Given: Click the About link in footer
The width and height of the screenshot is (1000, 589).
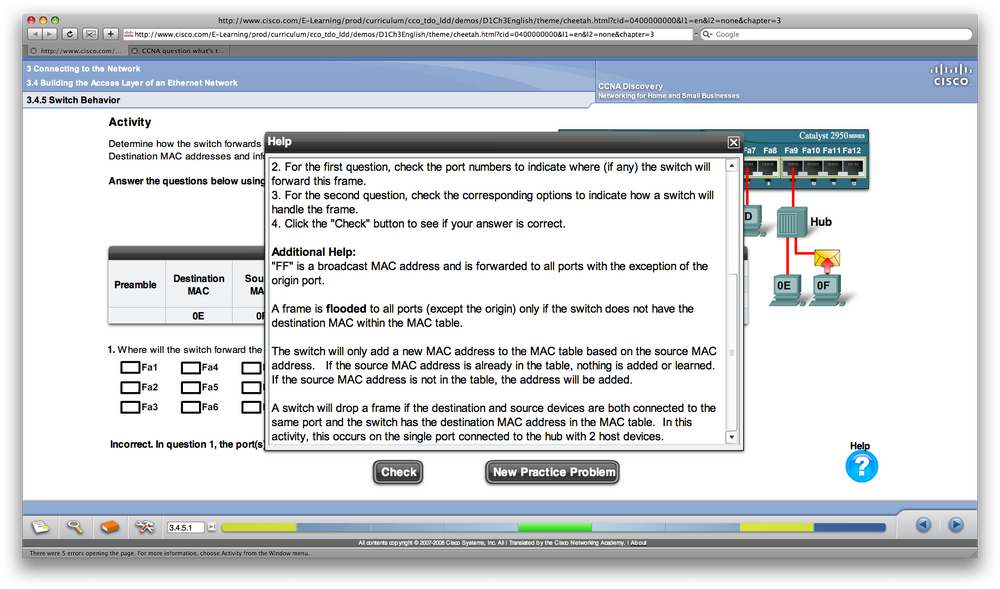Looking at the screenshot, I should tap(638, 543).
